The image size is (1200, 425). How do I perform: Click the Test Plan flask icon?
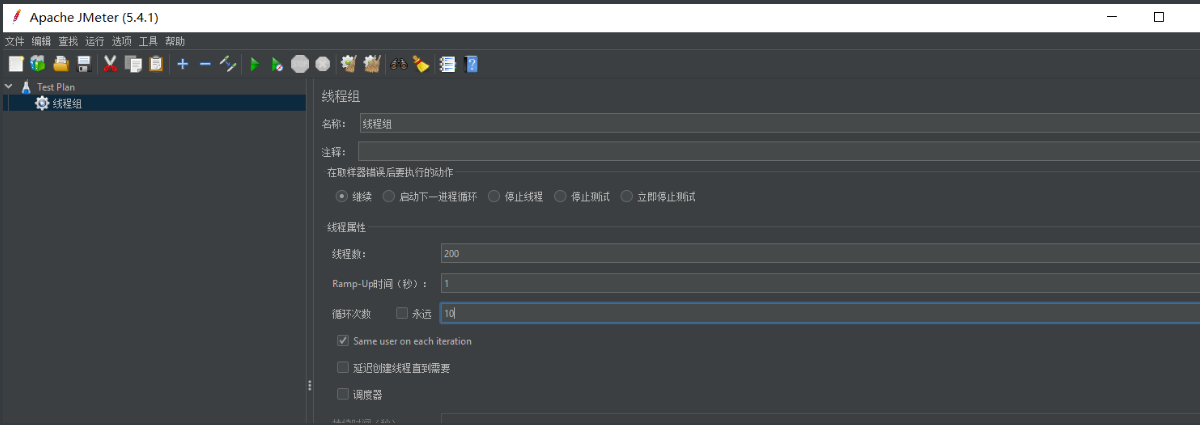pyautogui.click(x=26, y=87)
